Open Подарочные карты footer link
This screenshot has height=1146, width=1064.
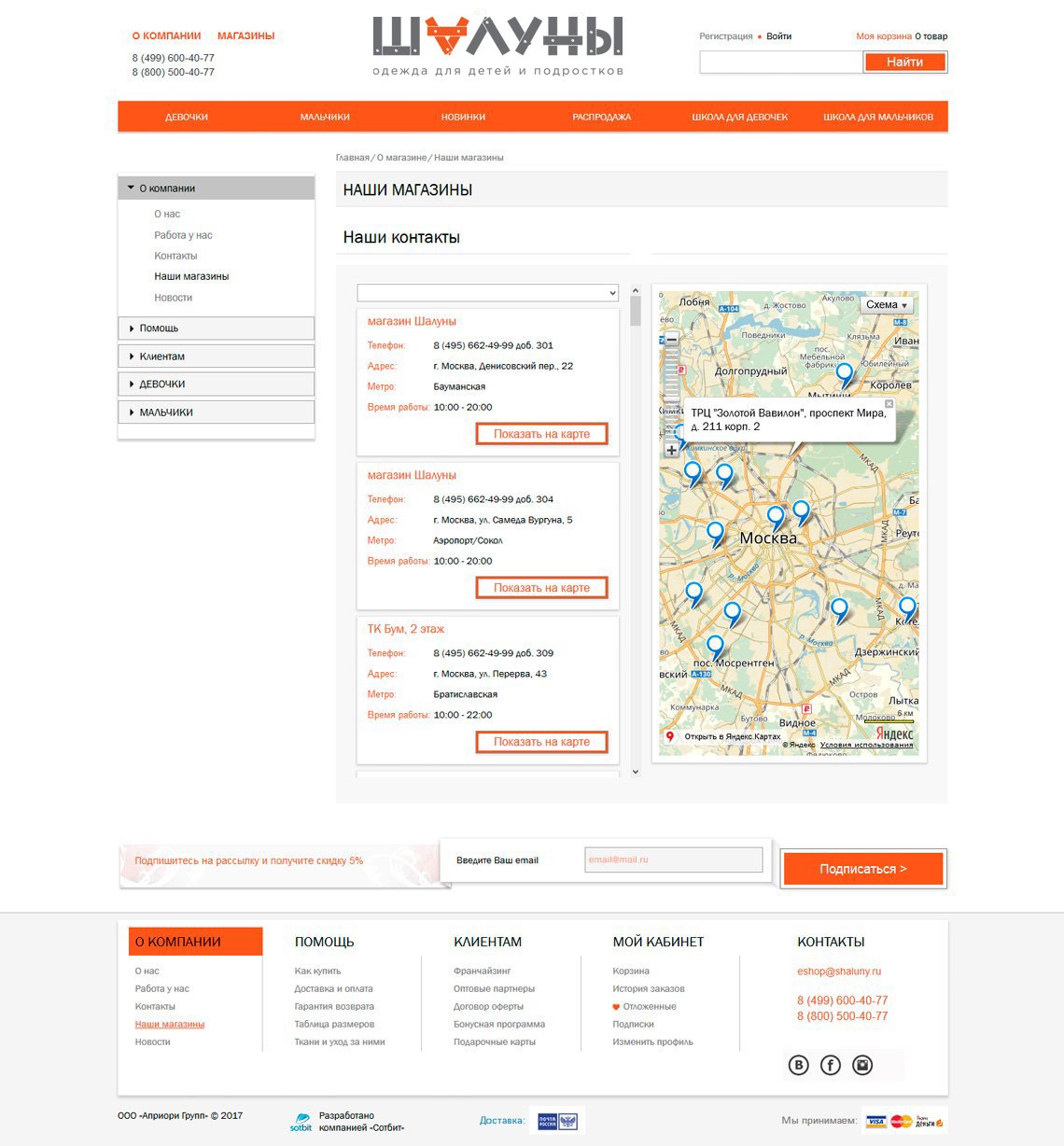pyautogui.click(x=495, y=1042)
